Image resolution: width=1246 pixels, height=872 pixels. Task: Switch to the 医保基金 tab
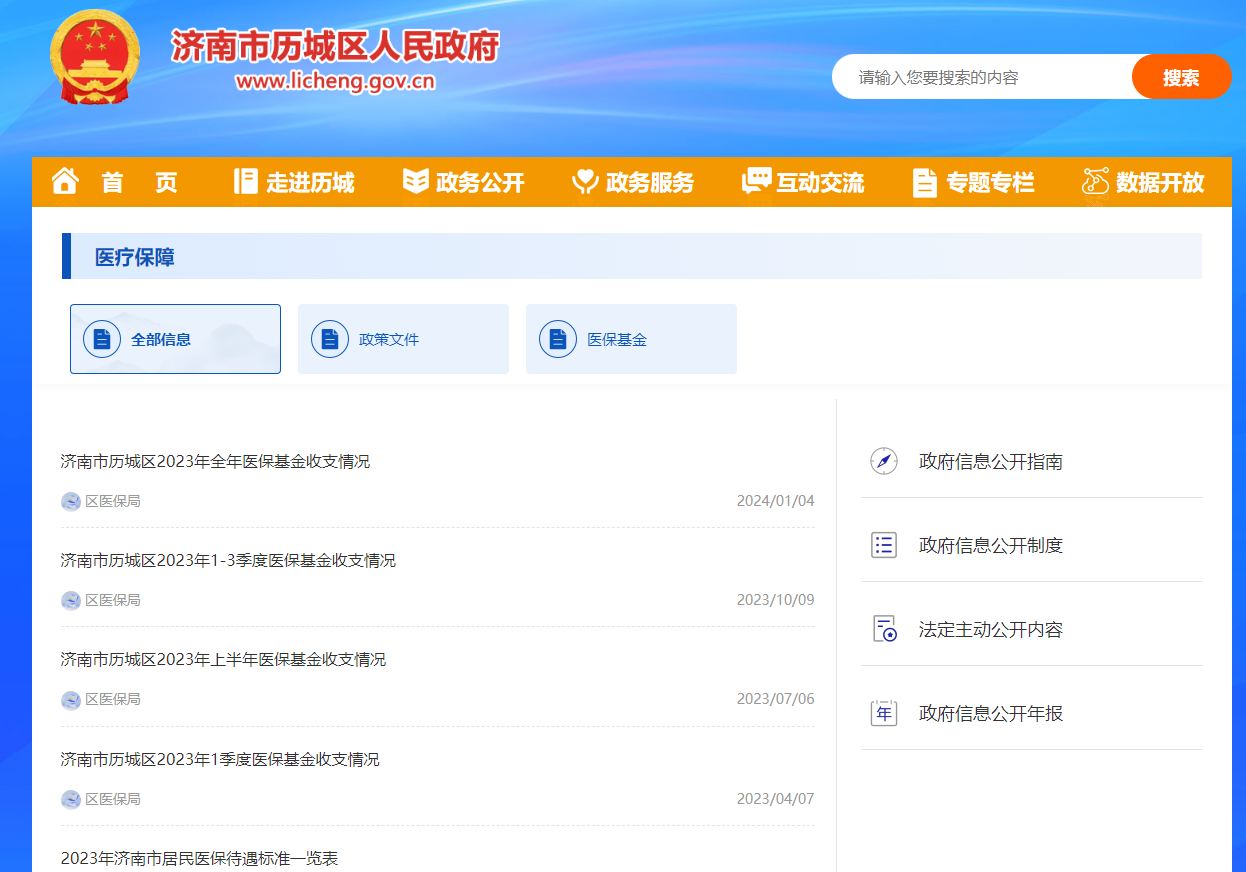tap(631, 339)
